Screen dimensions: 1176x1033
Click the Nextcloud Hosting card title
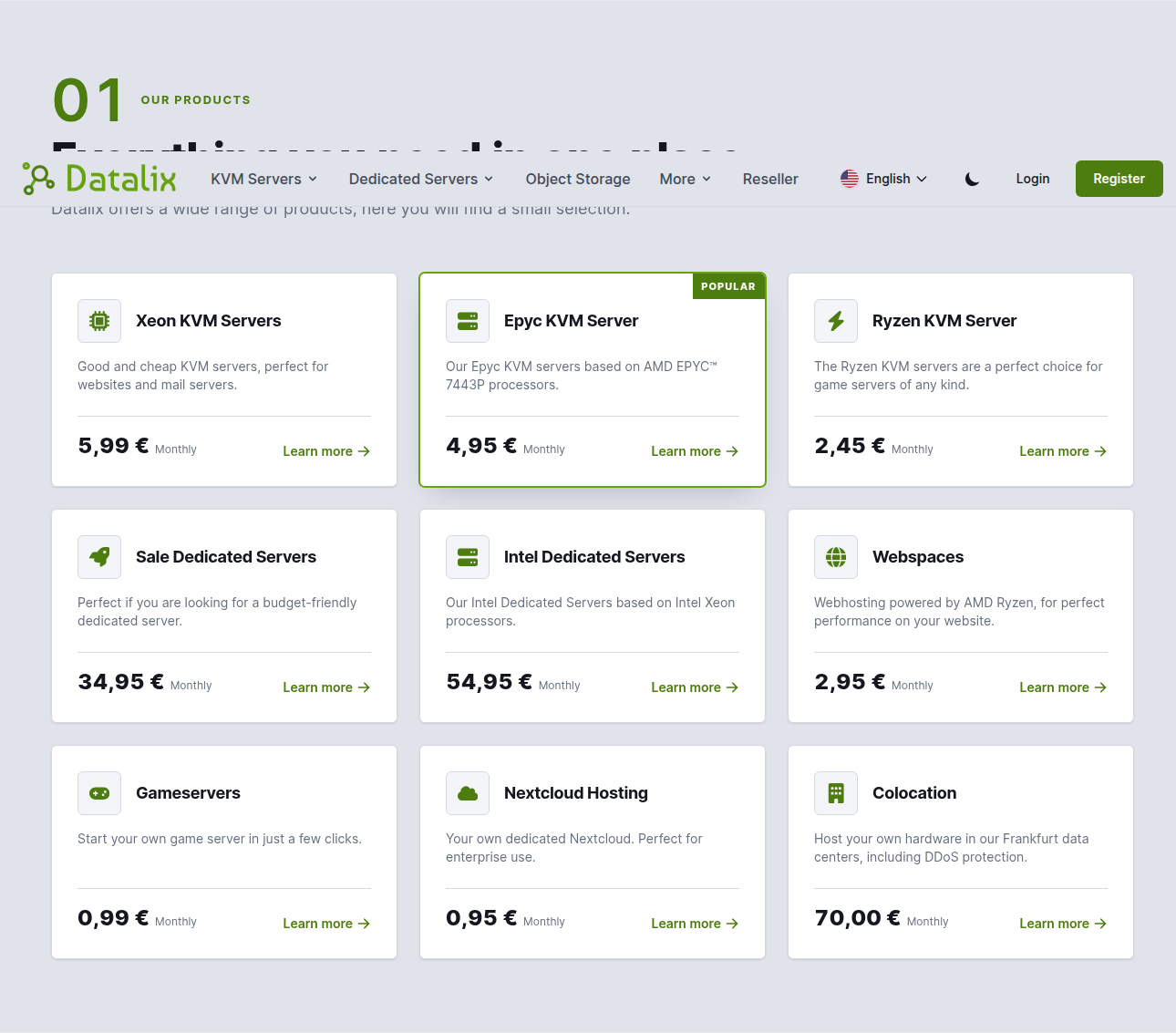(x=576, y=793)
